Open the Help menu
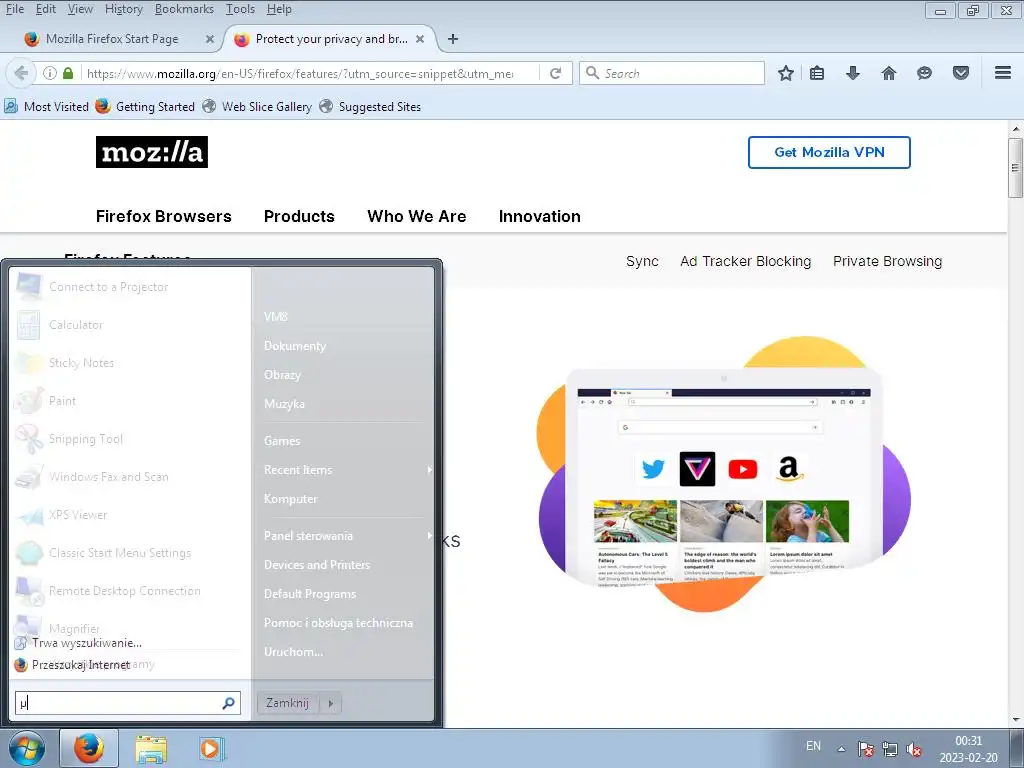Screen dimensions: 1024x768 (x=279, y=9)
